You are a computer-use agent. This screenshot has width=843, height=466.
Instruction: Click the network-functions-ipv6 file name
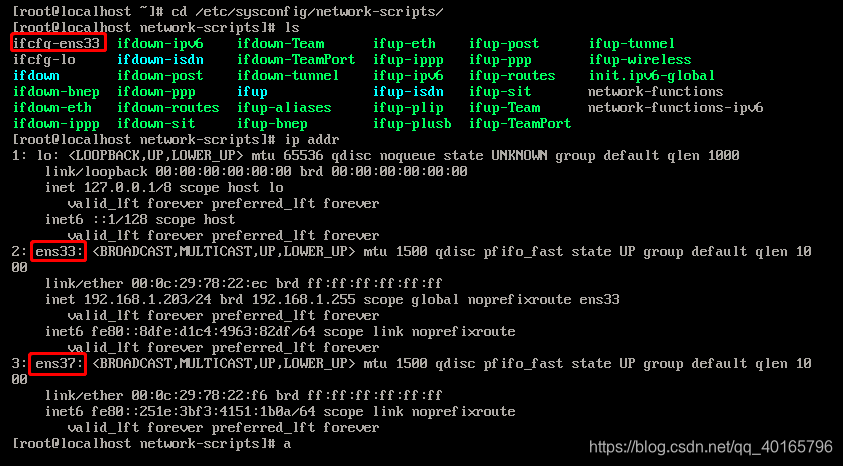coord(675,108)
